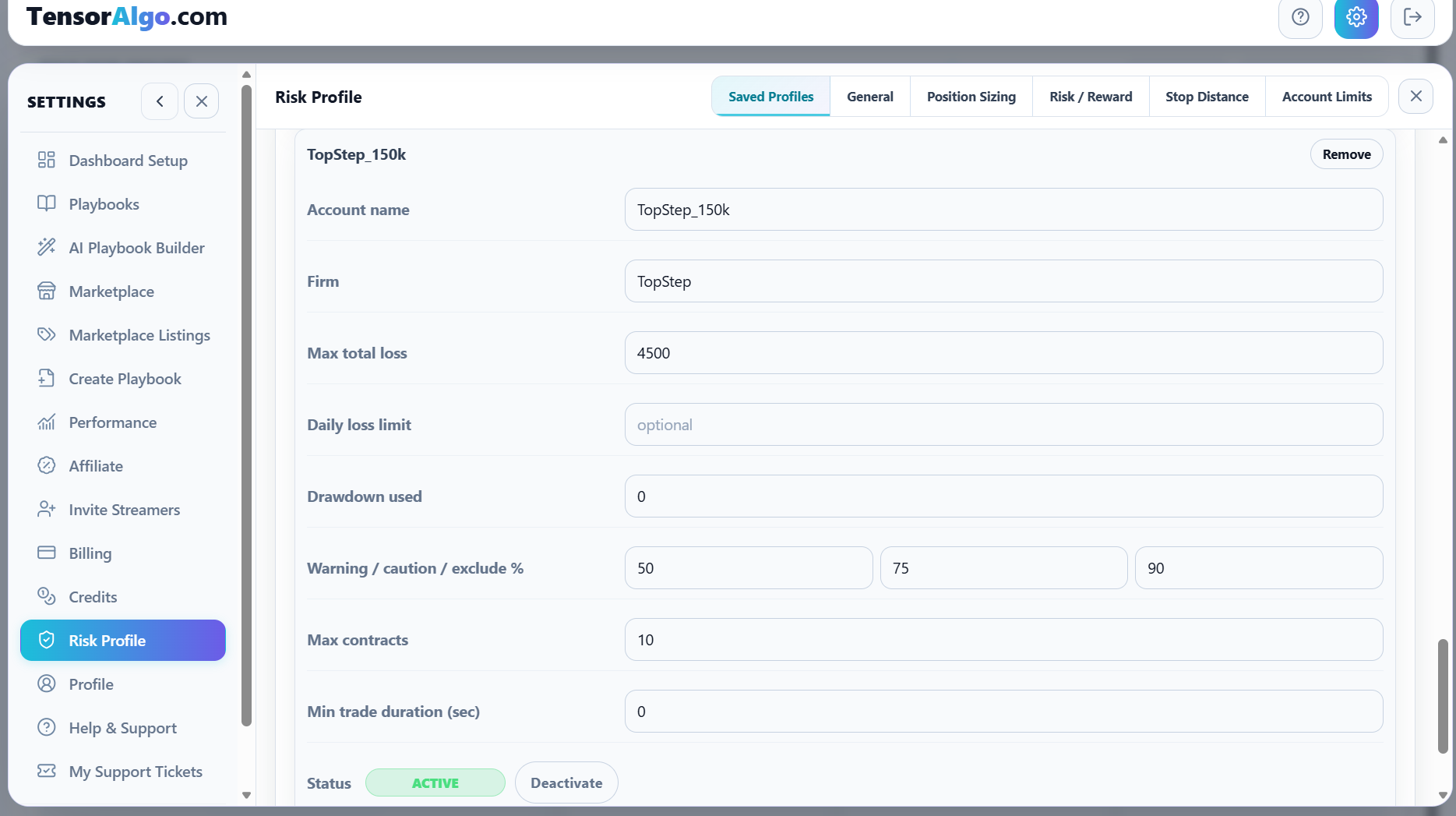
Task: Click the TopStep_150k profile heading
Action: pos(356,154)
